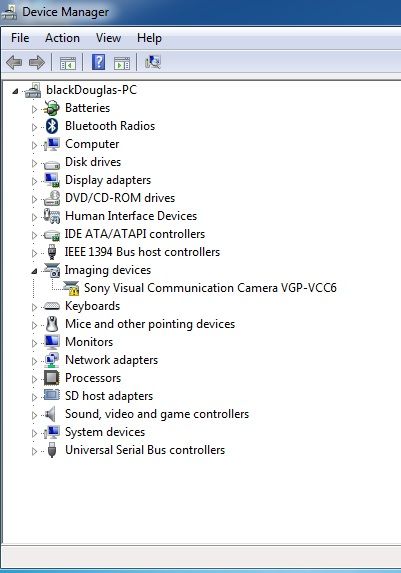Collapse the Imaging devices node
This screenshot has height=573, width=401.
click(x=34, y=271)
